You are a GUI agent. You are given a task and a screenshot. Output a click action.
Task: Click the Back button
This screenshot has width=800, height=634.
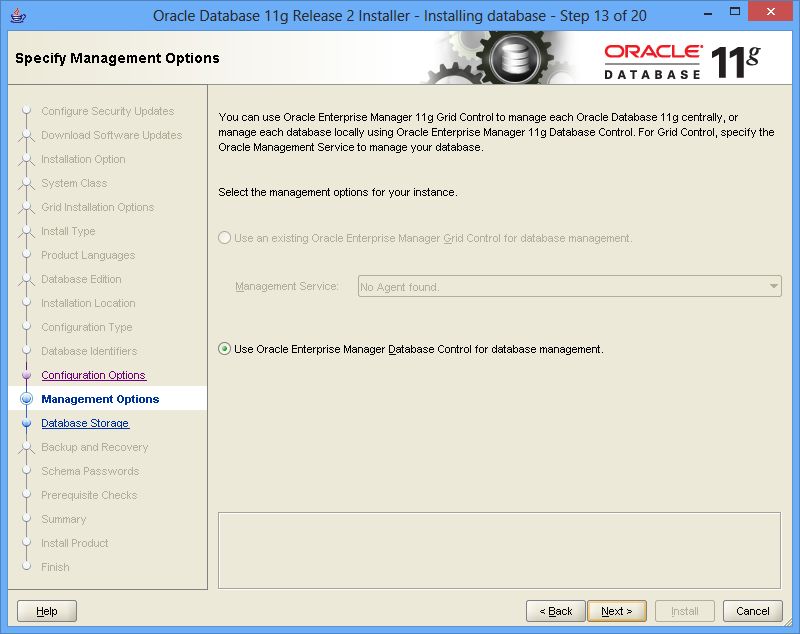[556, 611]
